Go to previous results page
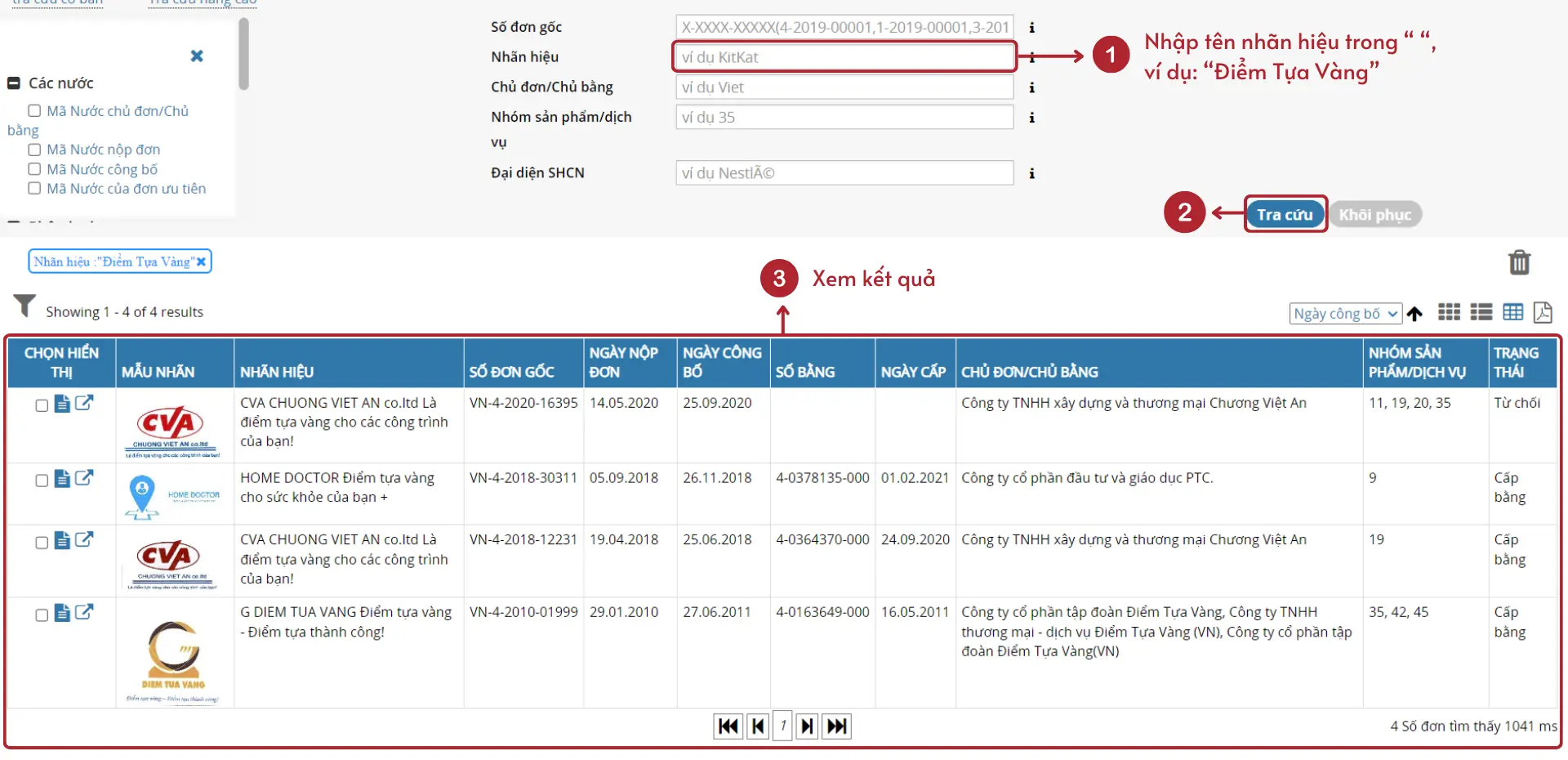 click(758, 726)
